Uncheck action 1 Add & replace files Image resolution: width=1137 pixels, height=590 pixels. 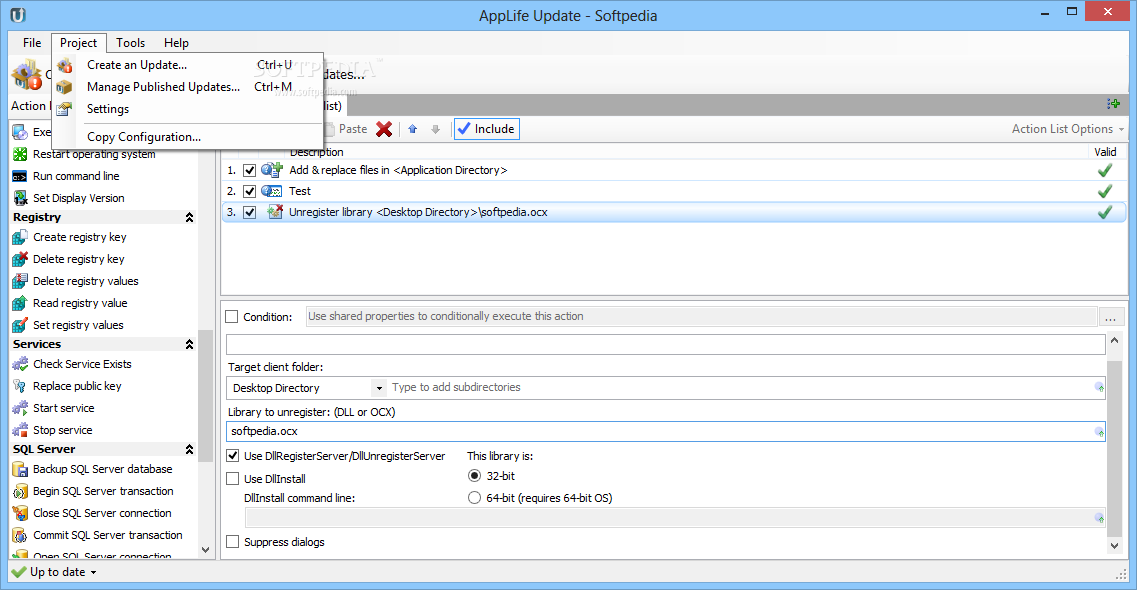pos(249,170)
